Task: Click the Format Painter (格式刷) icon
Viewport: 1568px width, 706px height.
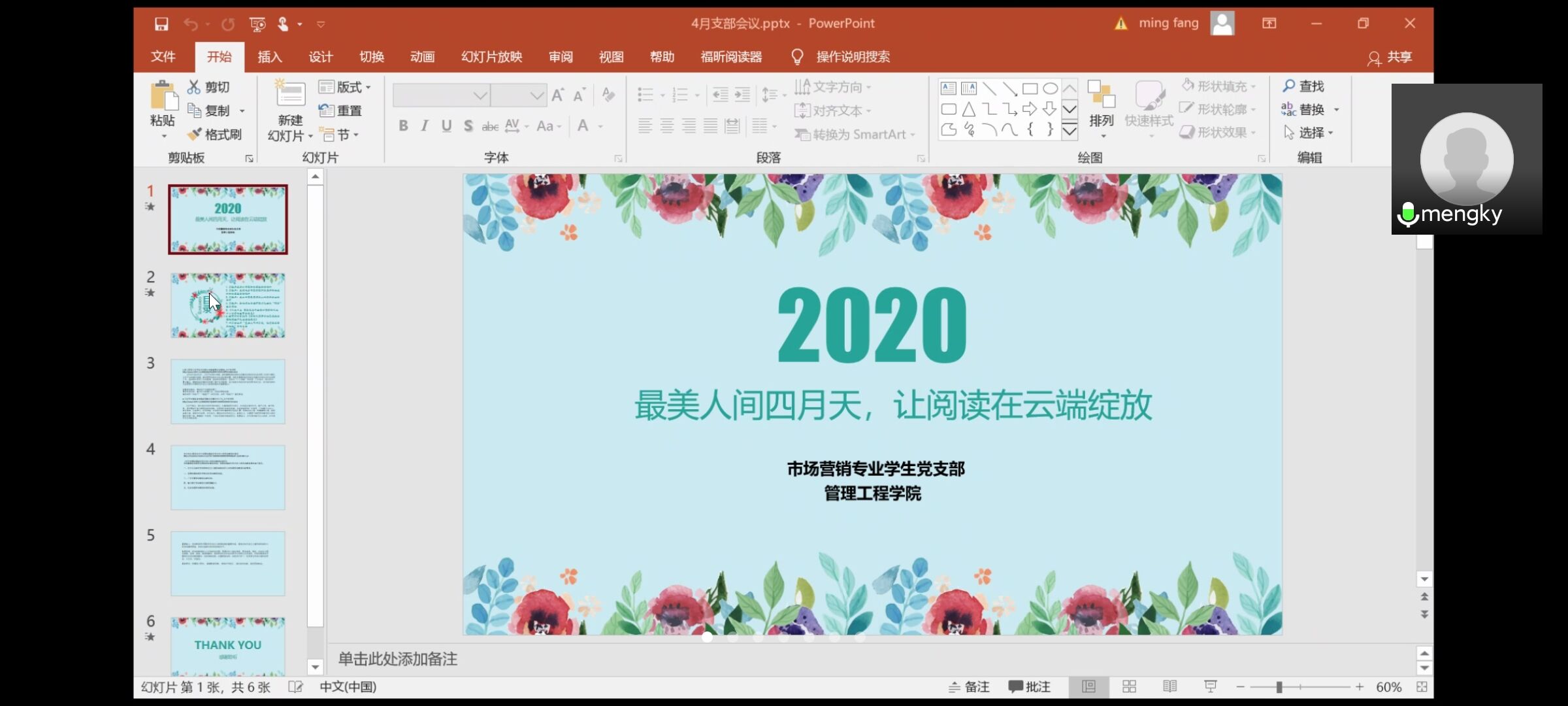Action: [x=195, y=135]
